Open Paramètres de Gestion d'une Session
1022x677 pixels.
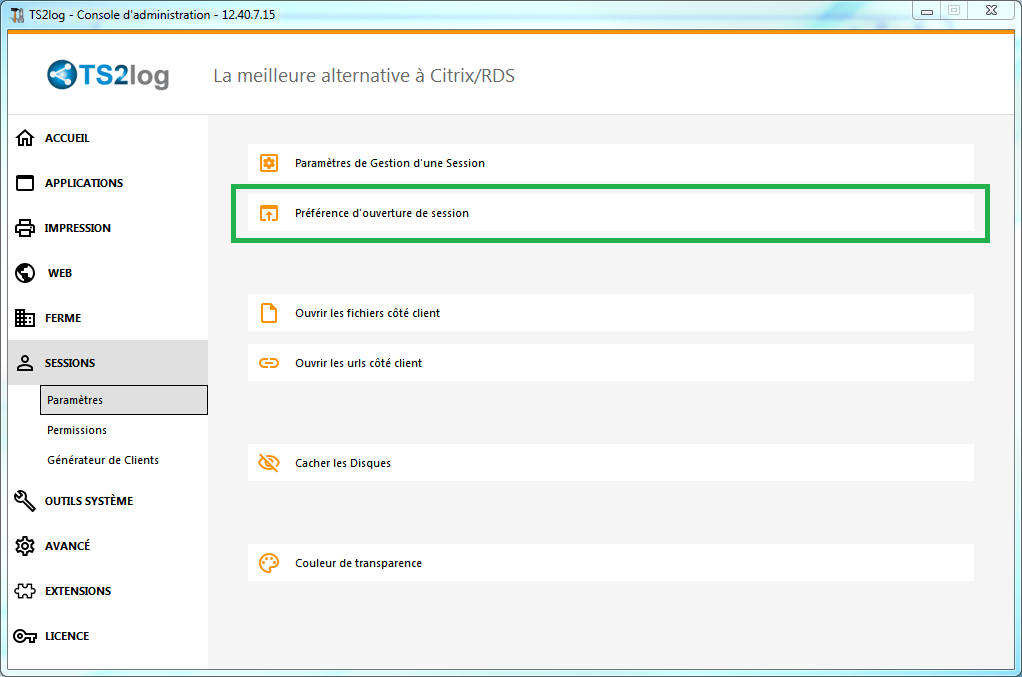(611, 163)
